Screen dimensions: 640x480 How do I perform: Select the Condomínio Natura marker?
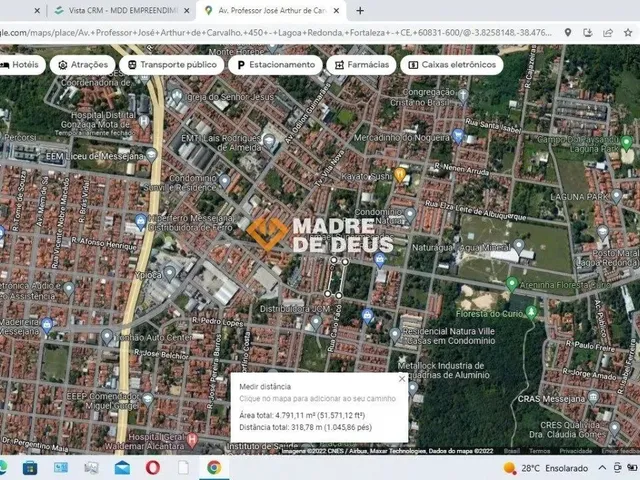click(x=410, y=214)
